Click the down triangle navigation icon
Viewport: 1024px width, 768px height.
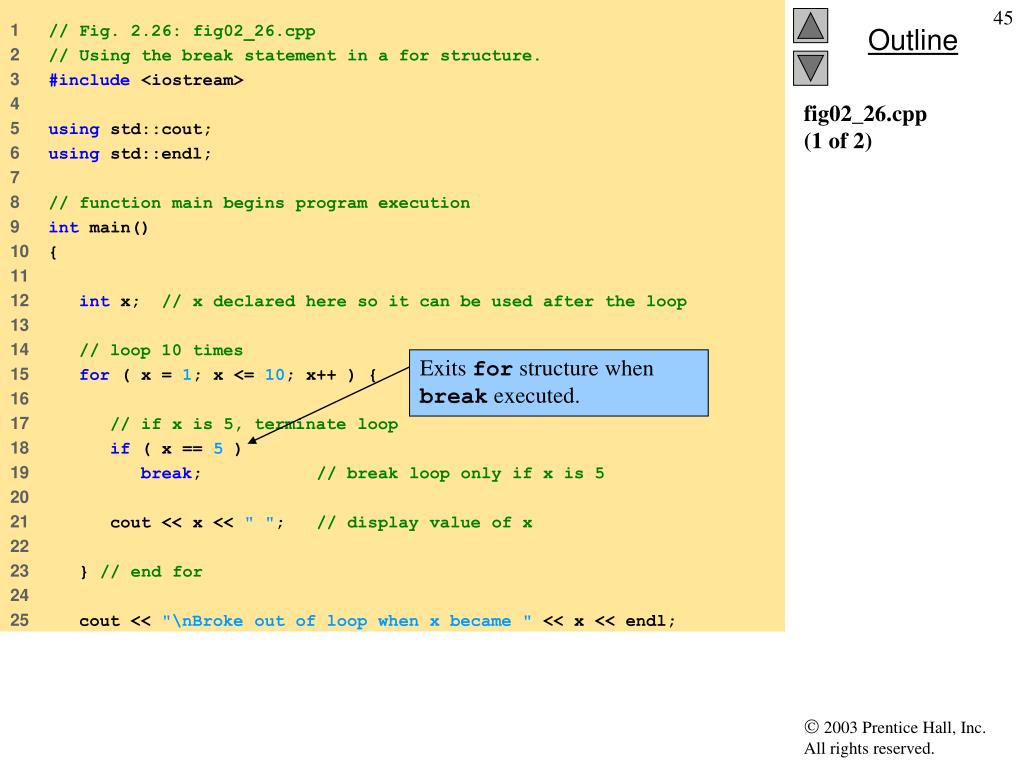pos(810,69)
